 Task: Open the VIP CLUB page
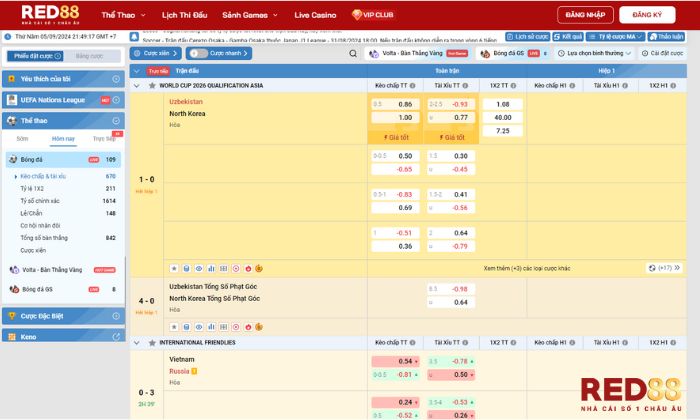372,15
